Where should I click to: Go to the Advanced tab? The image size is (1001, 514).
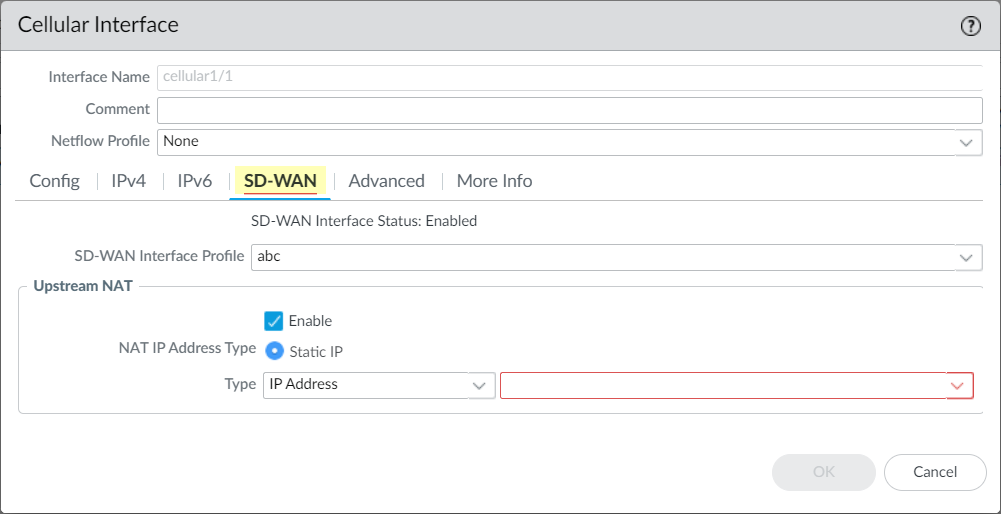click(x=386, y=181)
